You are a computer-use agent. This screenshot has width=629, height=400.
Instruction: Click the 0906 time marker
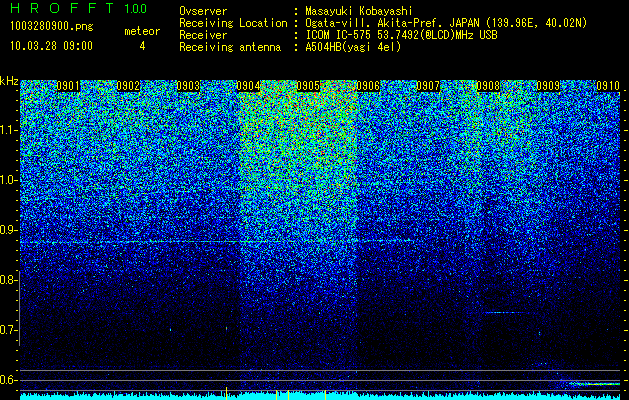click(368, 86)
